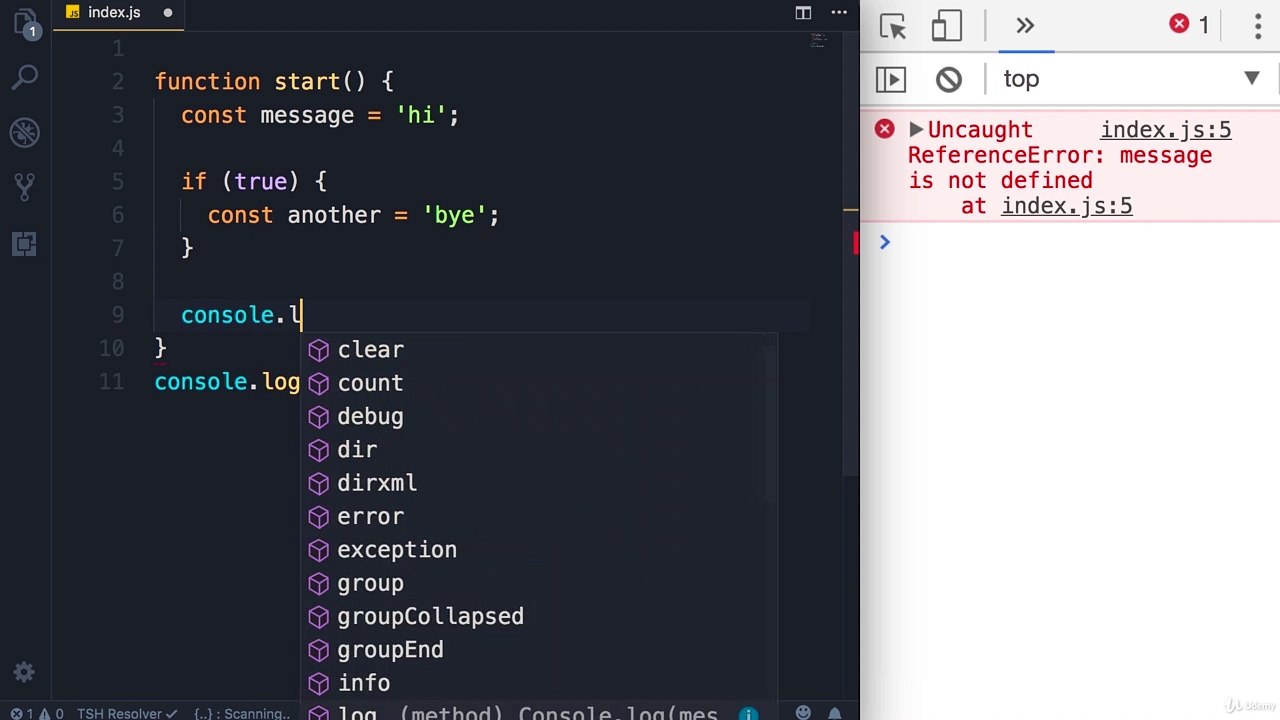The width and height of the screenshot is (1280, 720).
Task: Click the DevTools red error count badge
Action: pyautogui.click(x=1190, y=25)
